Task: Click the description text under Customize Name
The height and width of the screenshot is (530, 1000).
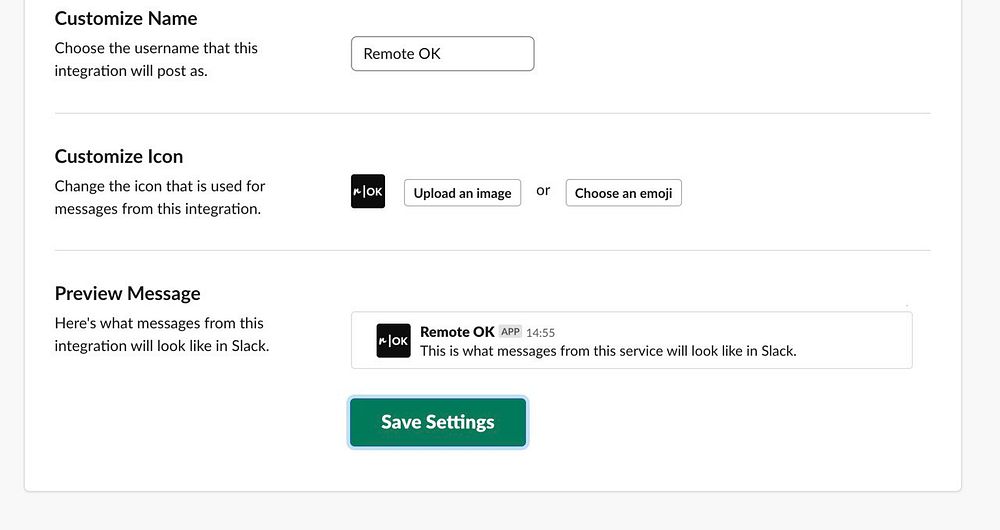Action: click(156, 59)
